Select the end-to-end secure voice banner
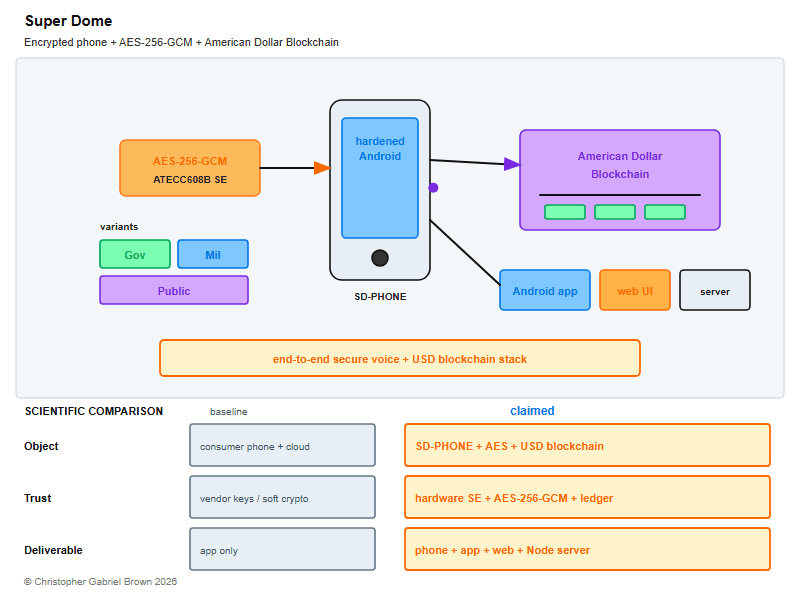800x600 pixels. [x=400, y=358]
